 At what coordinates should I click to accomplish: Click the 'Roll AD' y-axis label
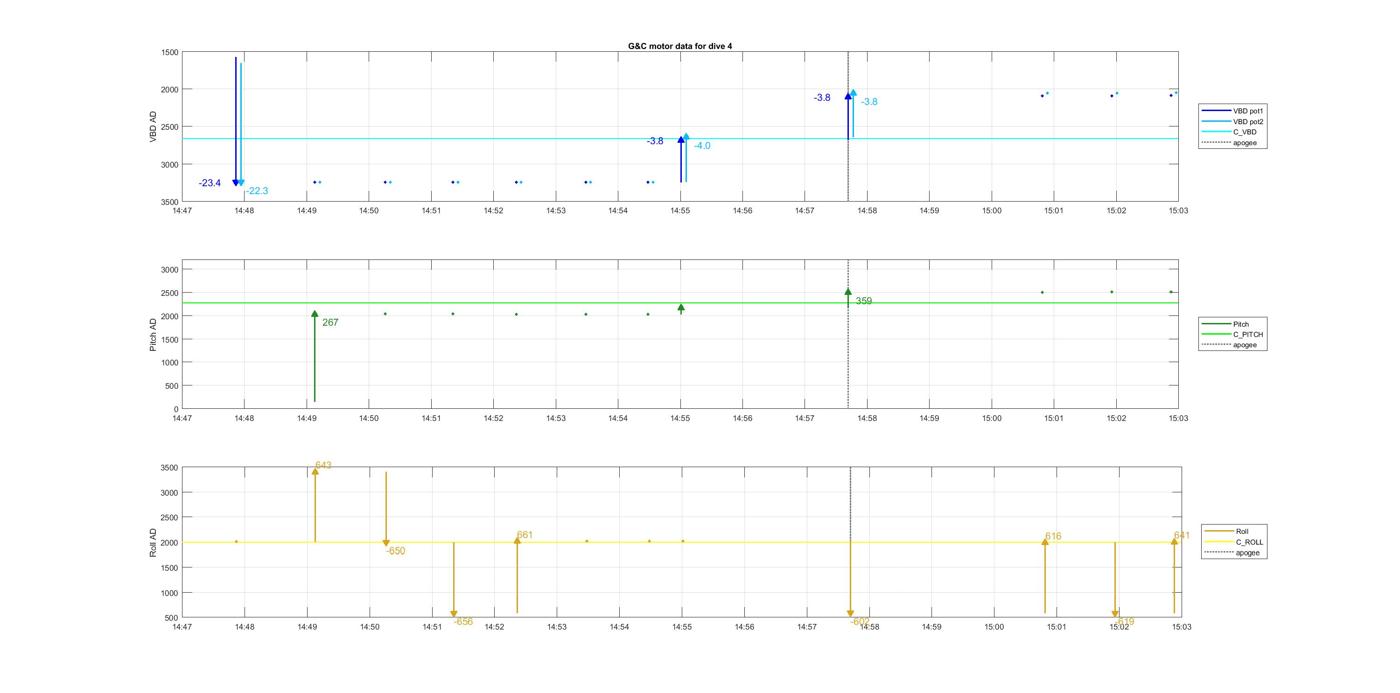click(153, 542)
